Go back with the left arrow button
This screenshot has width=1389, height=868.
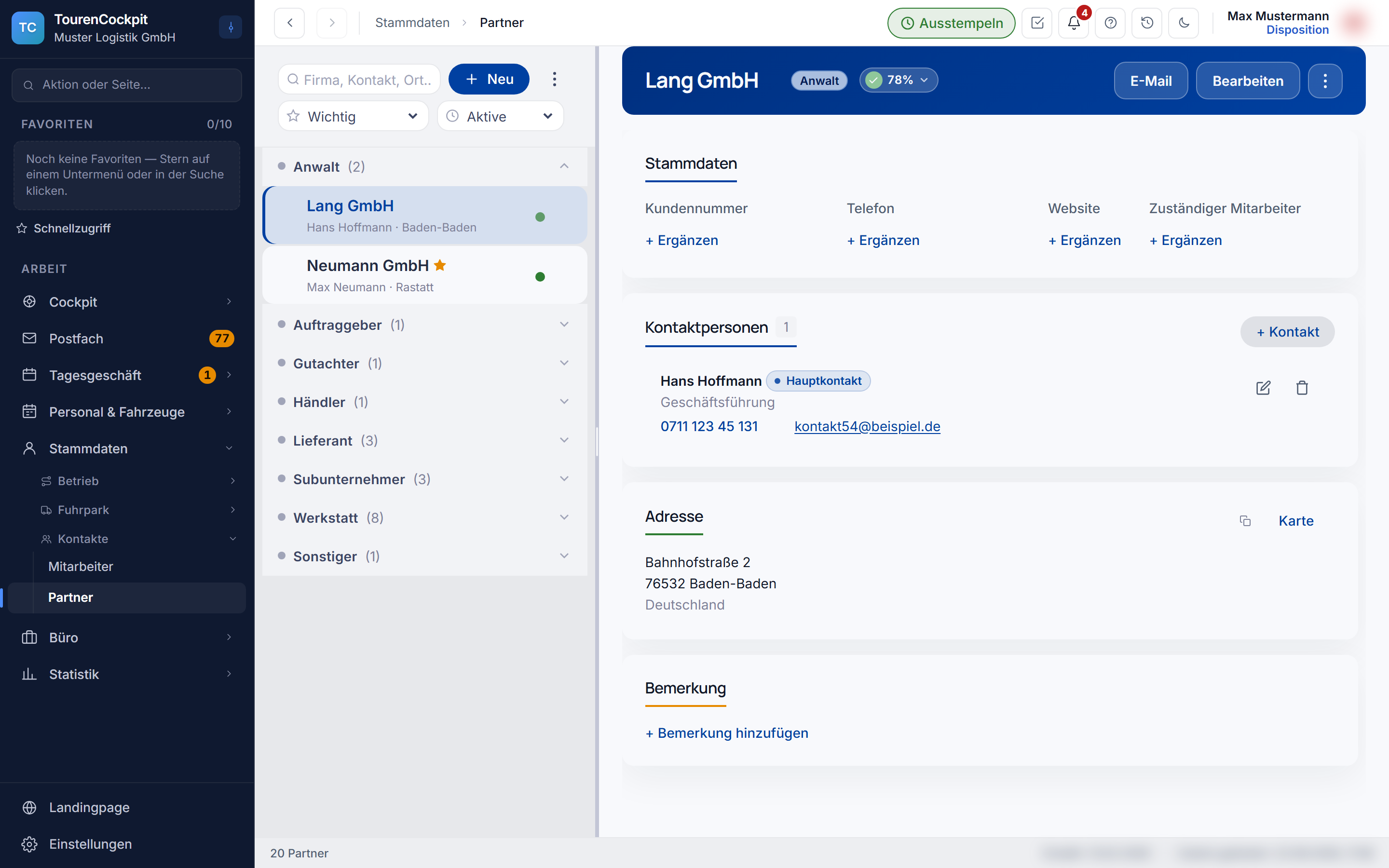point(289,23)
